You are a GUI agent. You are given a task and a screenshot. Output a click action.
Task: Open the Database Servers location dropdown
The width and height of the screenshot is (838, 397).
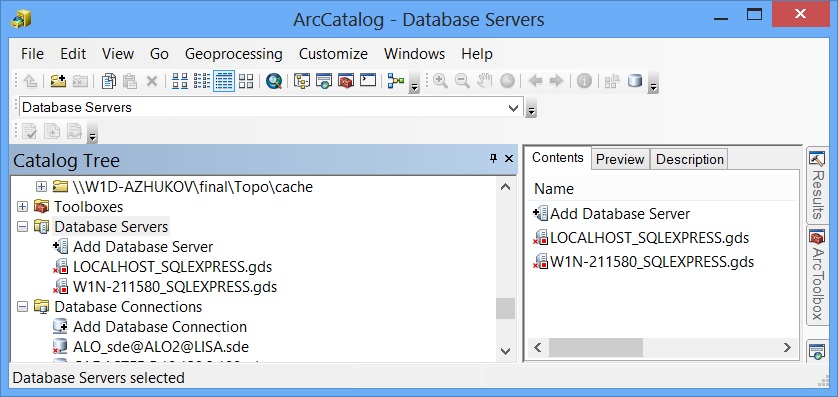[514, 107]
